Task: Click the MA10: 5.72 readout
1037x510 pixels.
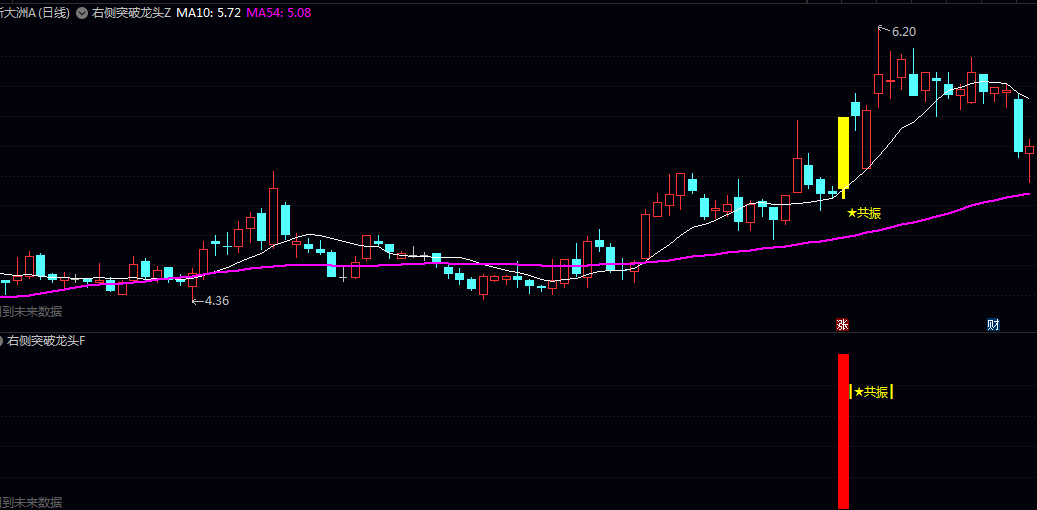Action: coord(208,13)
